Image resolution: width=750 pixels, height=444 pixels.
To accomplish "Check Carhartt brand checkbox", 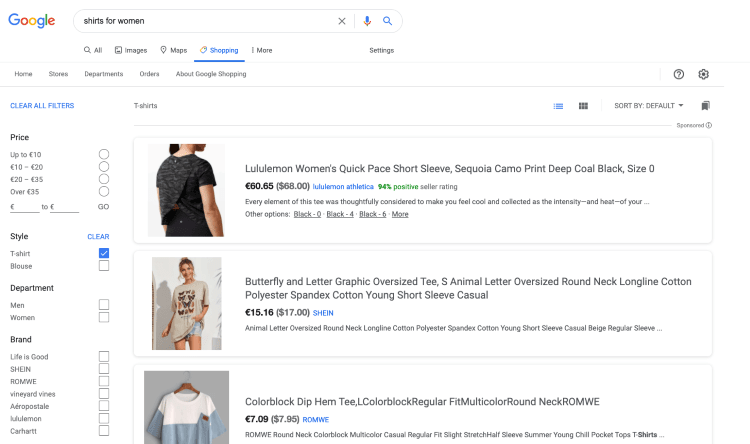I will pos(104,431).
